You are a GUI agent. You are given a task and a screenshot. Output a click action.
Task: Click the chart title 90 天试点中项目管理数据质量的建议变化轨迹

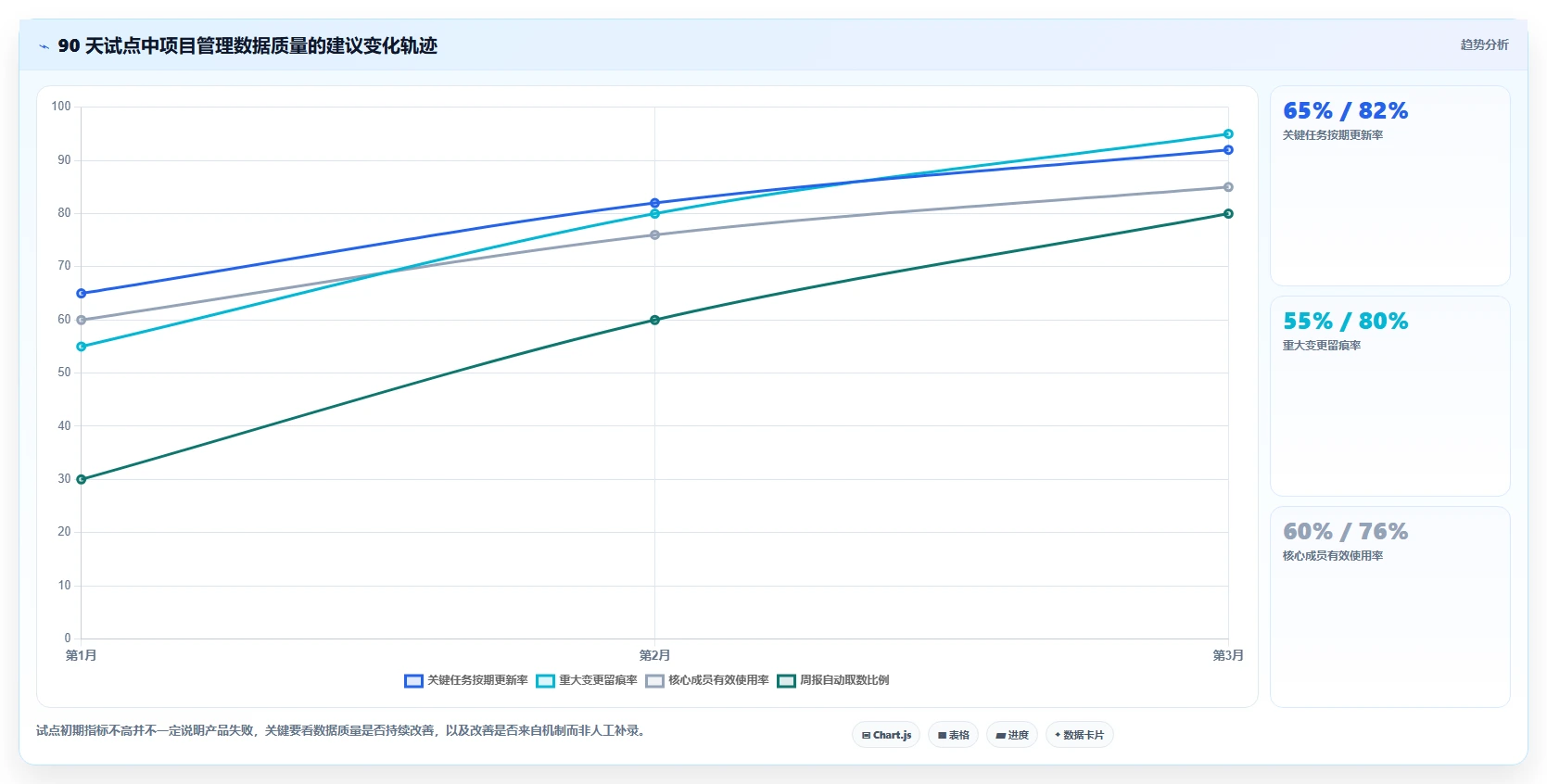[x=247, y=45]
